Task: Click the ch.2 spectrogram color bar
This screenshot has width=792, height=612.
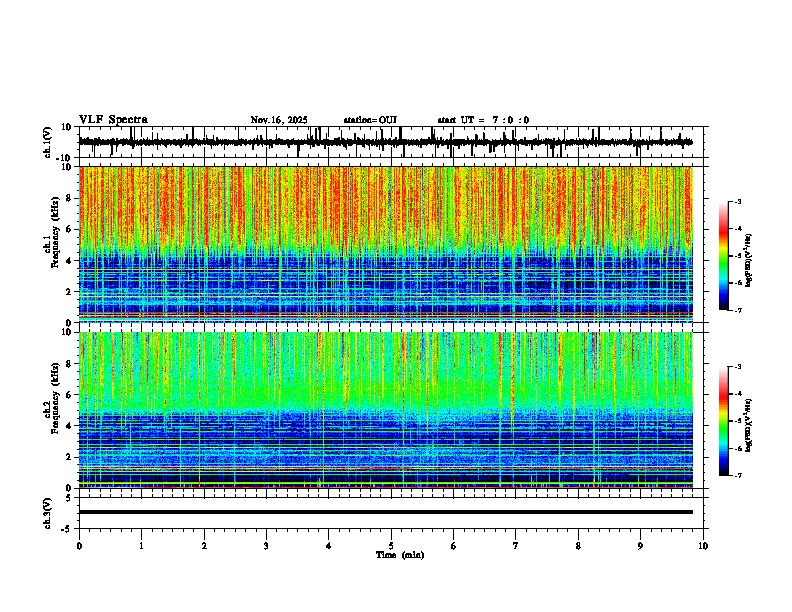Action: tap(723, 421)
